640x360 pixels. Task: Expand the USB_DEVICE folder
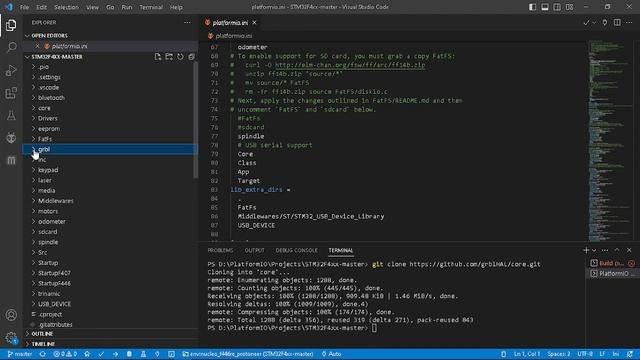pos(110,304)
